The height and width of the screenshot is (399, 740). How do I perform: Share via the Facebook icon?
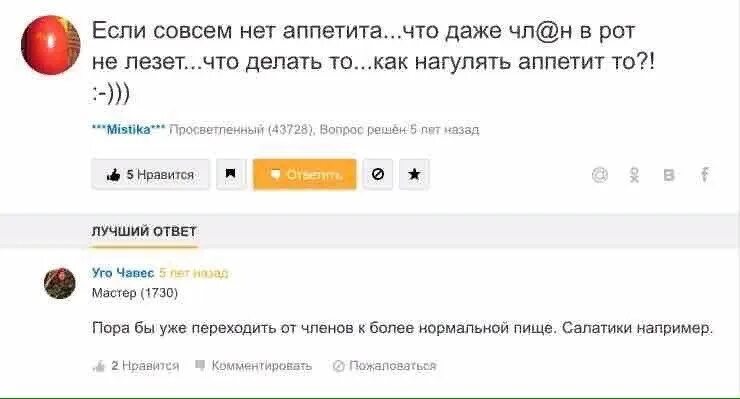click(x=704, y=175)
